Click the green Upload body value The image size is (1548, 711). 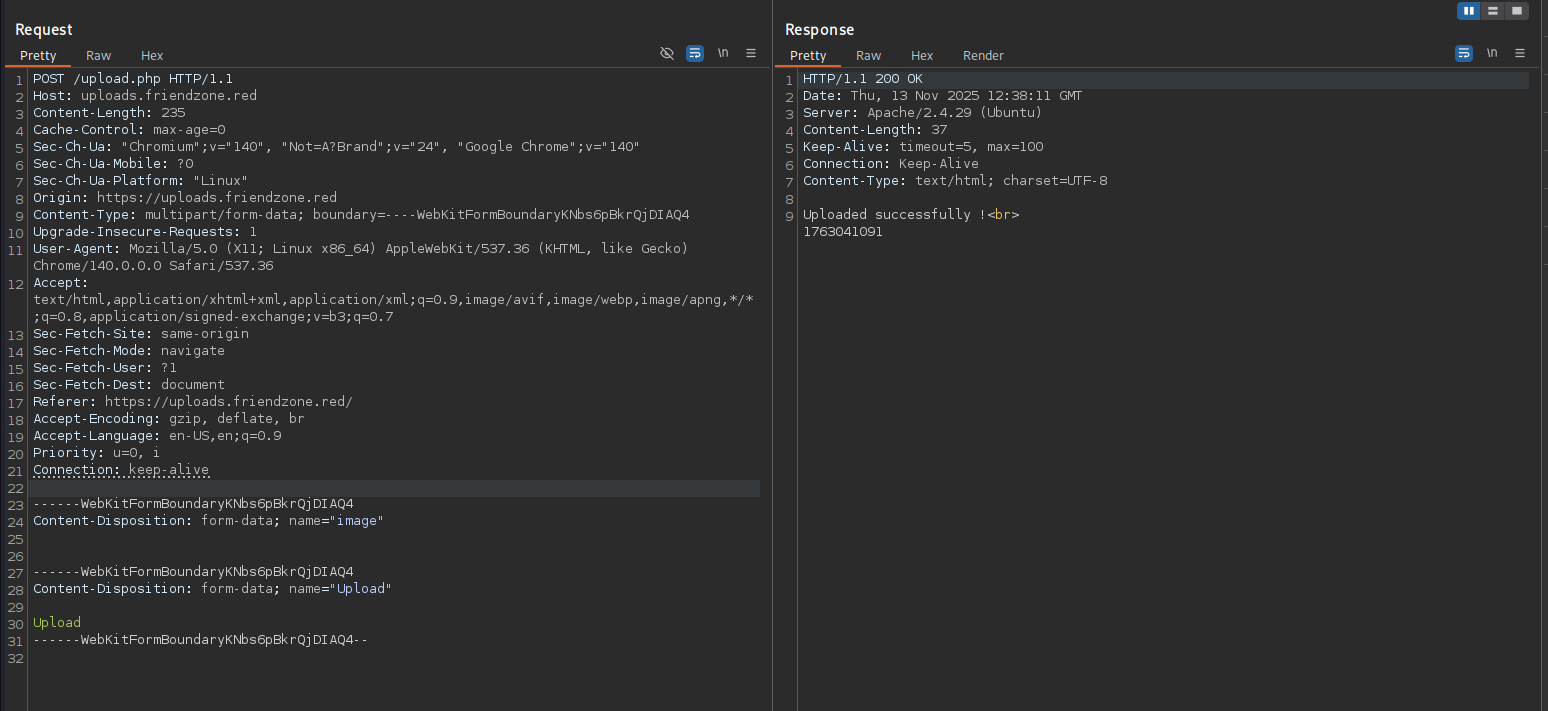point(57,623)
